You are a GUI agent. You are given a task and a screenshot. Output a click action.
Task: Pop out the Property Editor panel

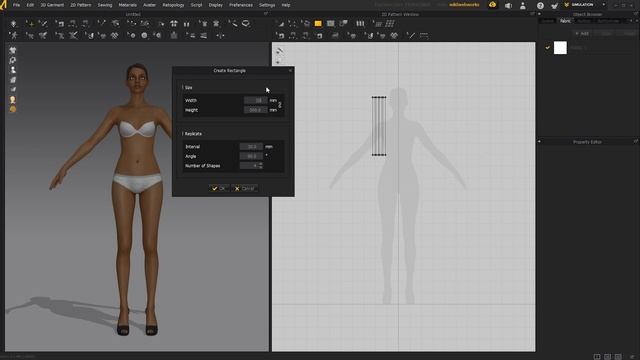(636, 142)
